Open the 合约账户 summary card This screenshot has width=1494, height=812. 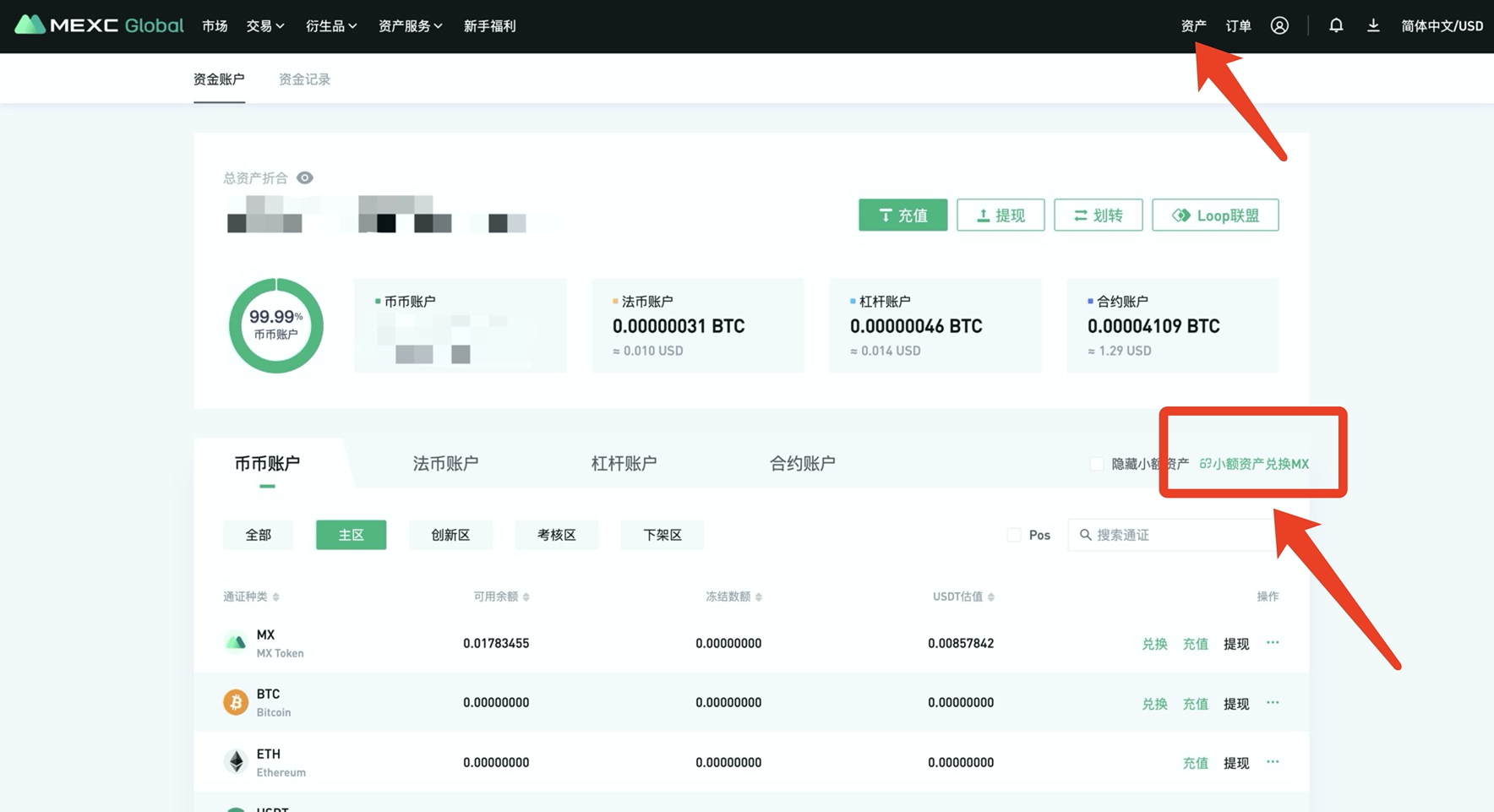(1173, 325)
